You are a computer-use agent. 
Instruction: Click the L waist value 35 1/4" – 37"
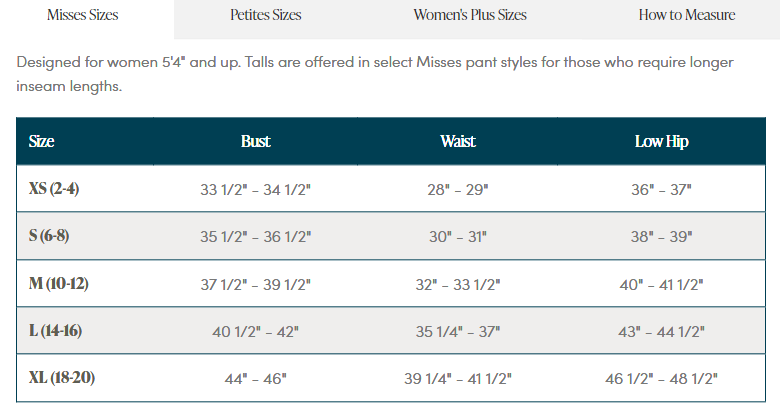click(458, 331)
